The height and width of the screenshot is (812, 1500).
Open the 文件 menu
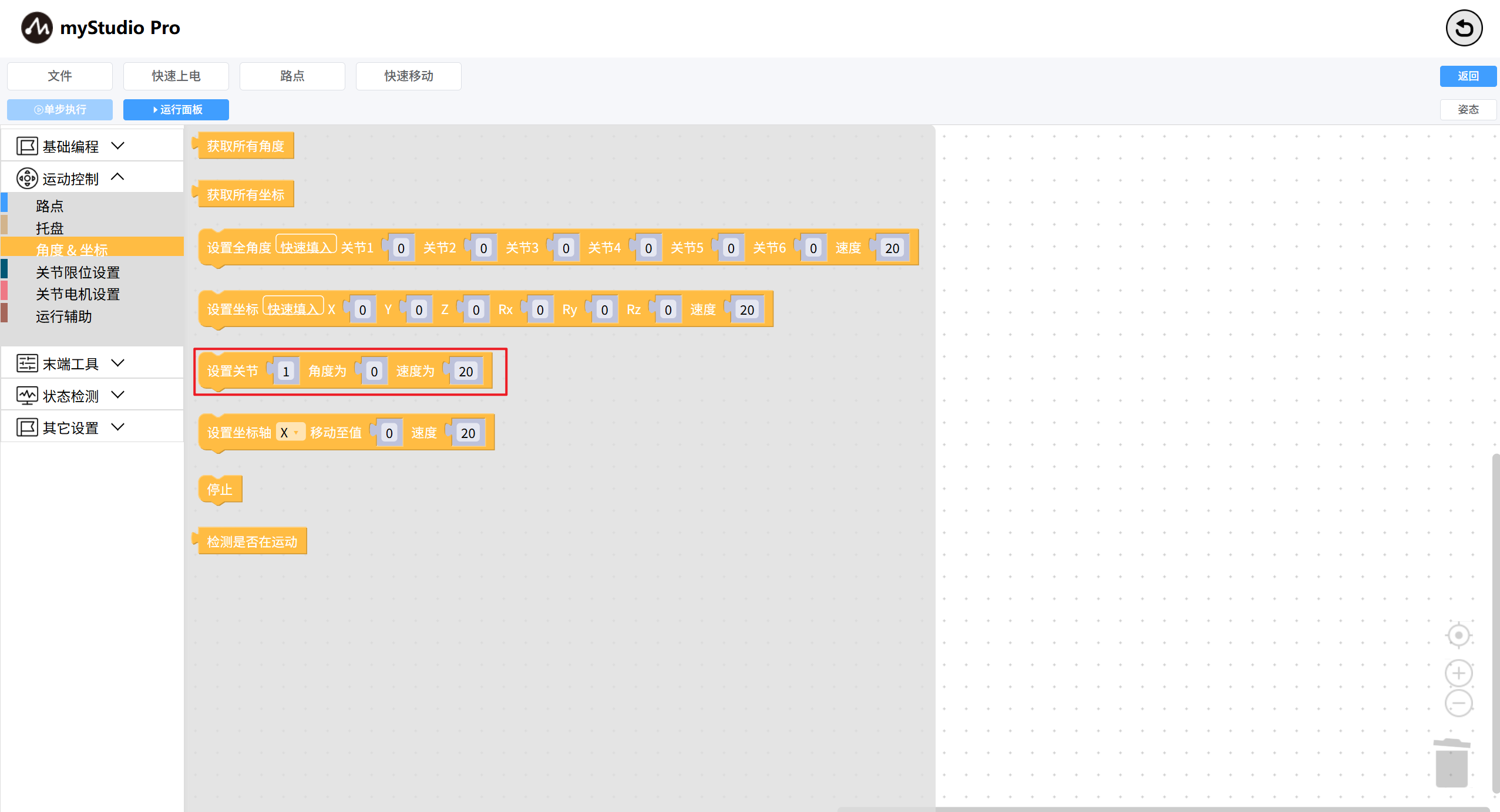60,76
